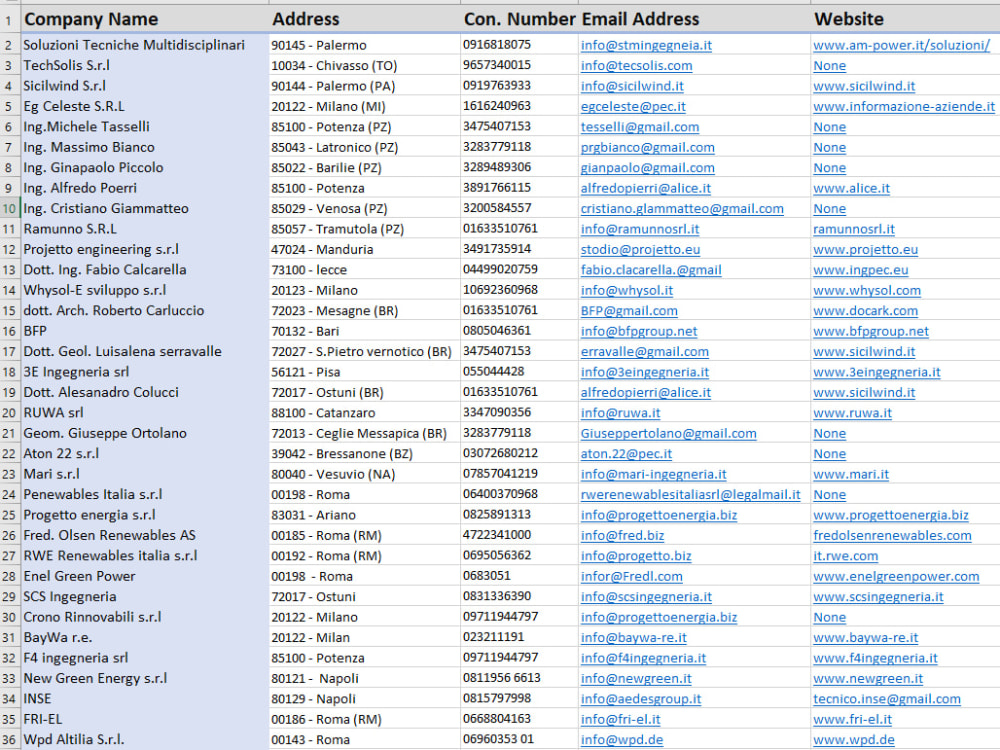Select the Address header cell
This screenshot has width=1000, height=750.
click(x=364, y=19)
